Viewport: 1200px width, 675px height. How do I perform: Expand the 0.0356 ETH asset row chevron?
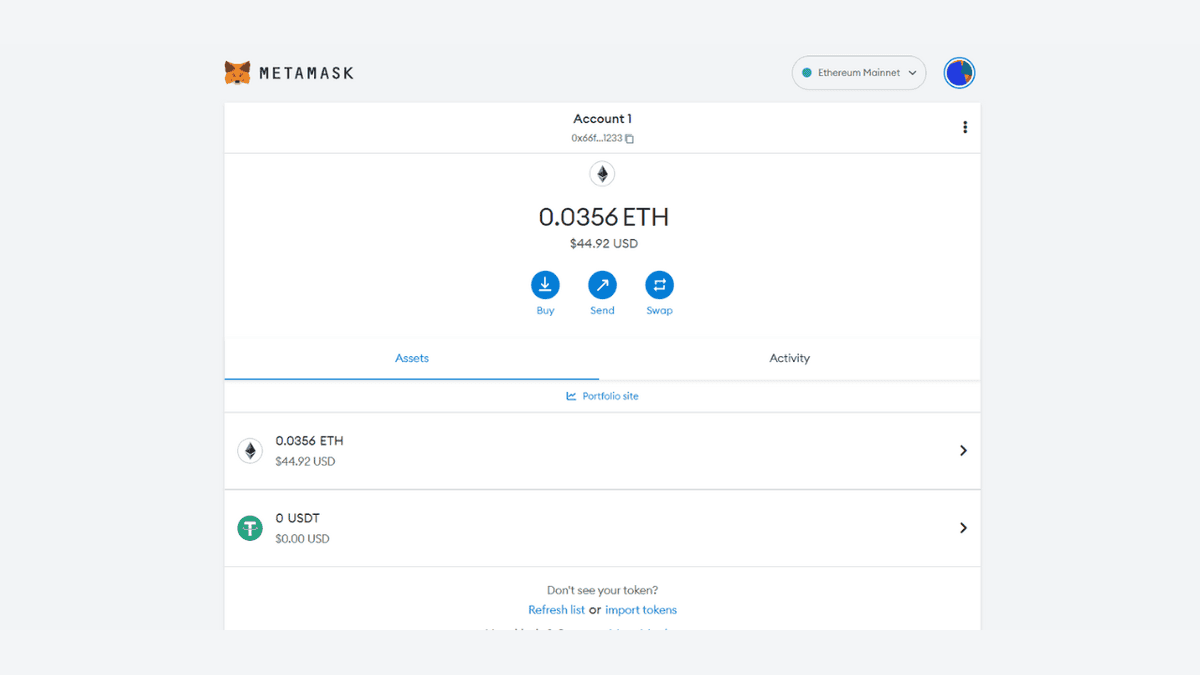click(963, 451)
